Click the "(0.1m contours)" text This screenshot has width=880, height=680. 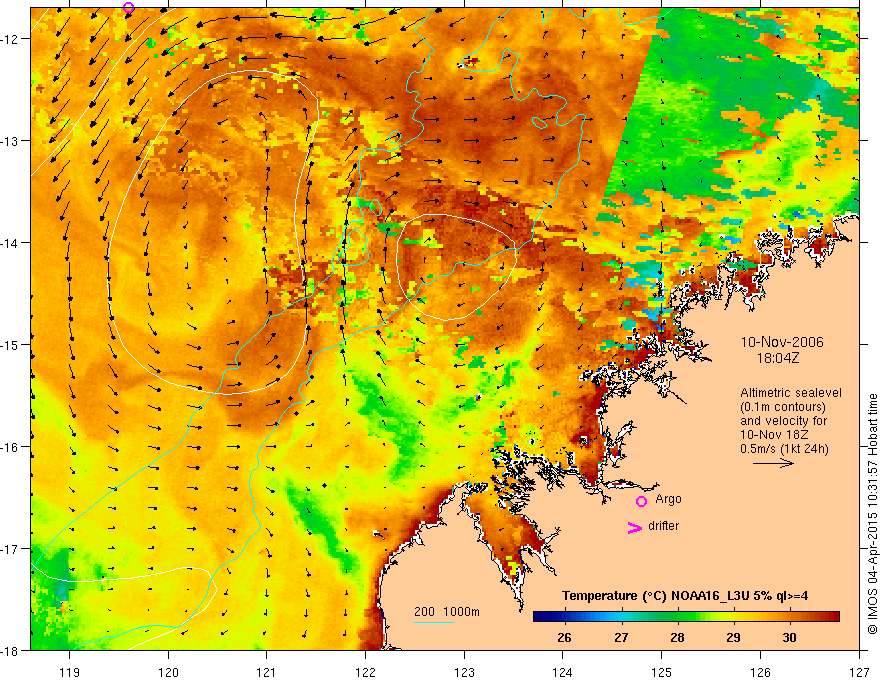(x=783, y=407)
